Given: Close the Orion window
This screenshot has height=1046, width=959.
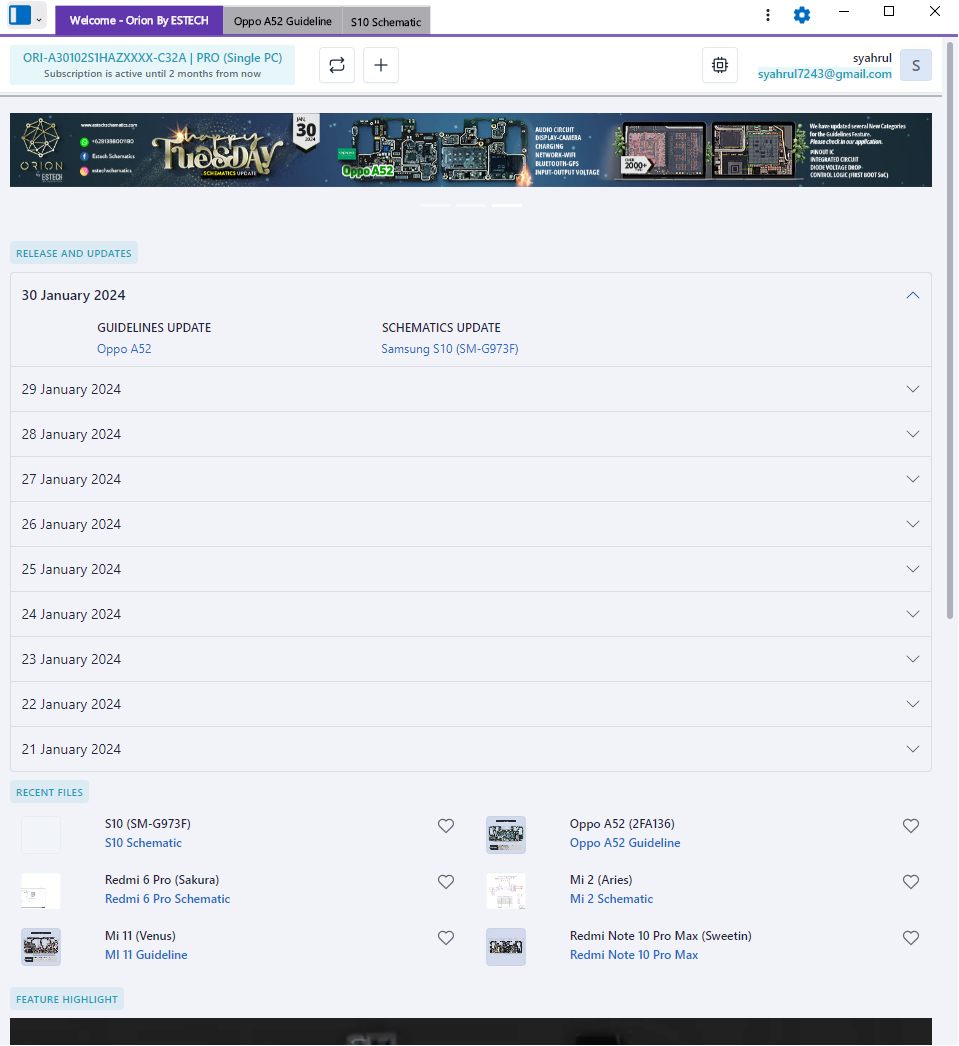Looking at the screenshot, I should 935,11.
